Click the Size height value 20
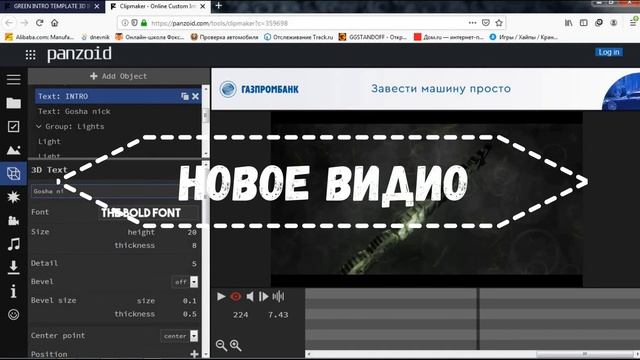 coord(192,232)
